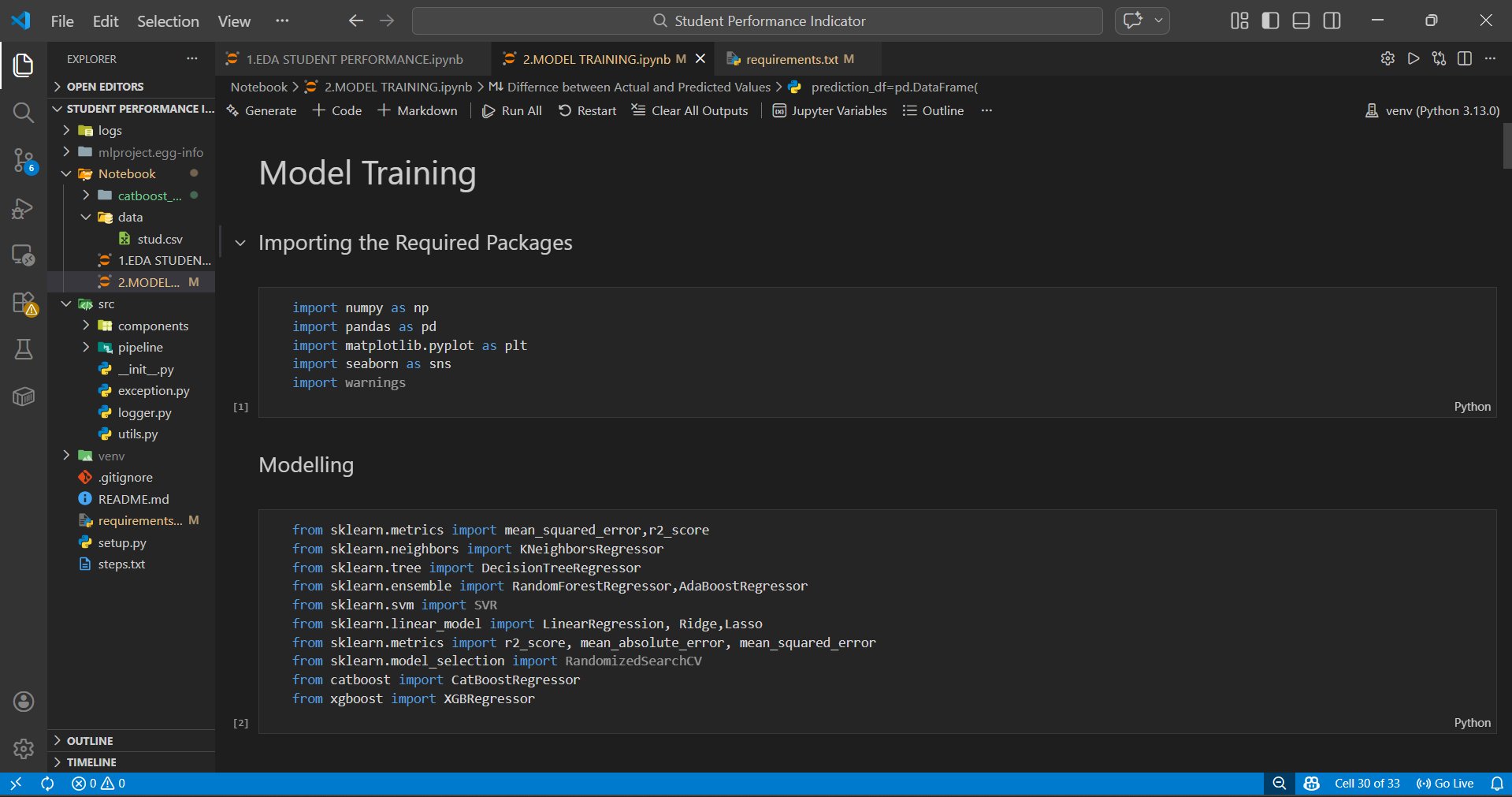Viewport: 1512px width, 797px height.
Task: Open the Extensions view
Action: coord(24,304)
